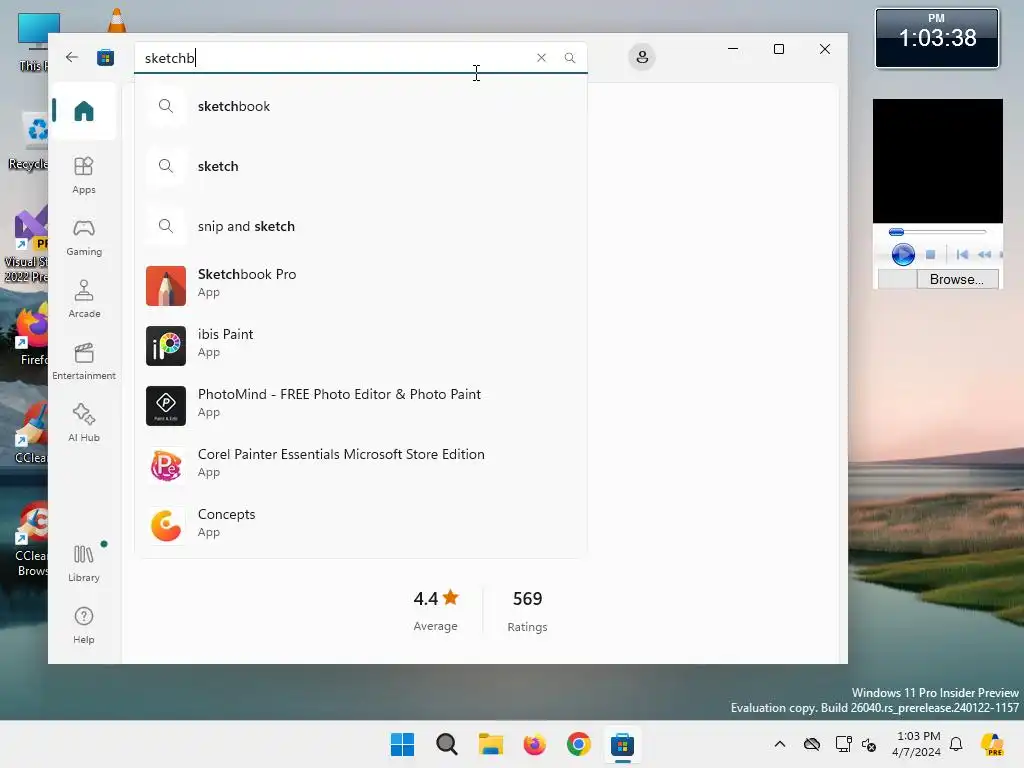Image resolution: width=1024 pixels, height=768 pixels.
Task: Click the ibis Paint app icon
Action: 166,346
